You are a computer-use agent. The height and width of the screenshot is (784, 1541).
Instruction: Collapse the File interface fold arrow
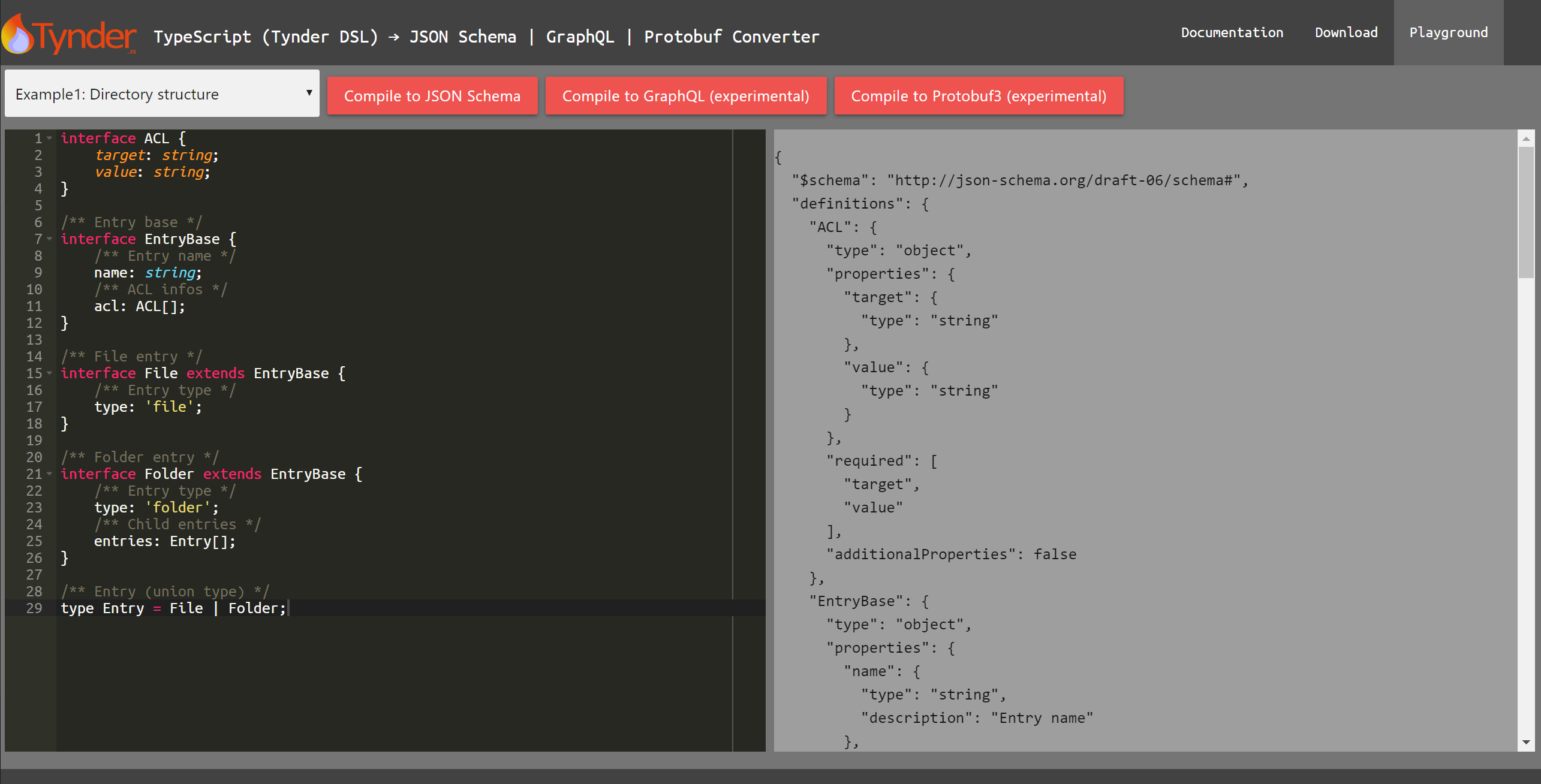tap(50, 373)
